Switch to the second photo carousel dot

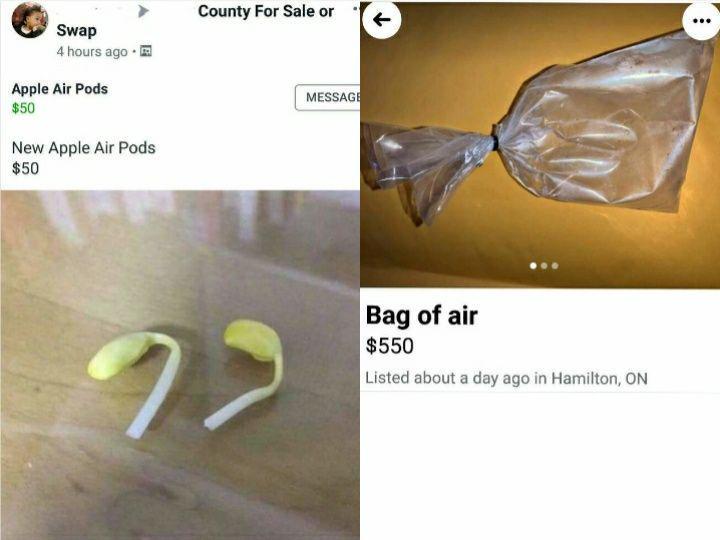click(x=544, y=265)
